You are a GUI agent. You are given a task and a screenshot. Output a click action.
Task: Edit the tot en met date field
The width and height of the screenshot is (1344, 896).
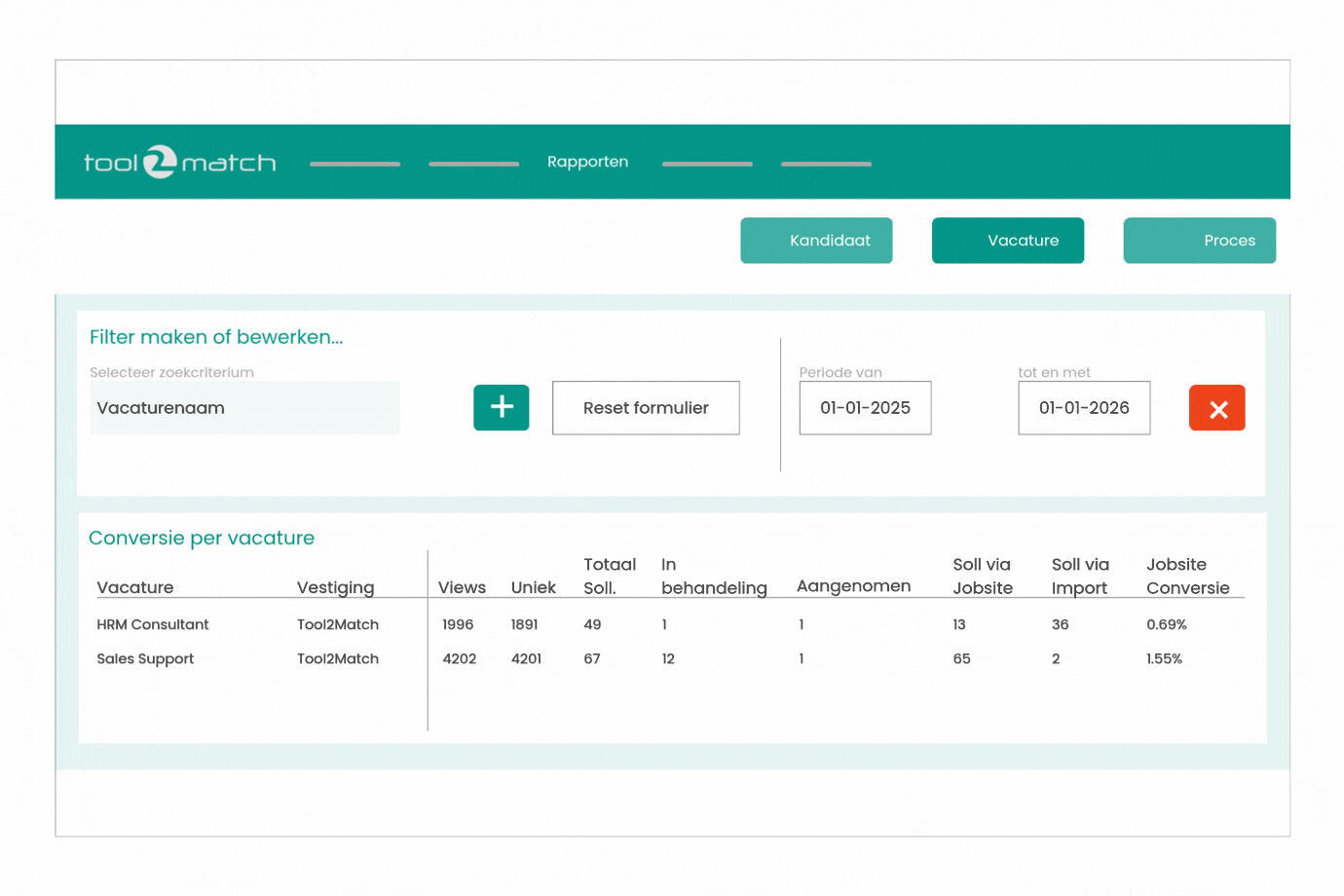point(1084,408)
